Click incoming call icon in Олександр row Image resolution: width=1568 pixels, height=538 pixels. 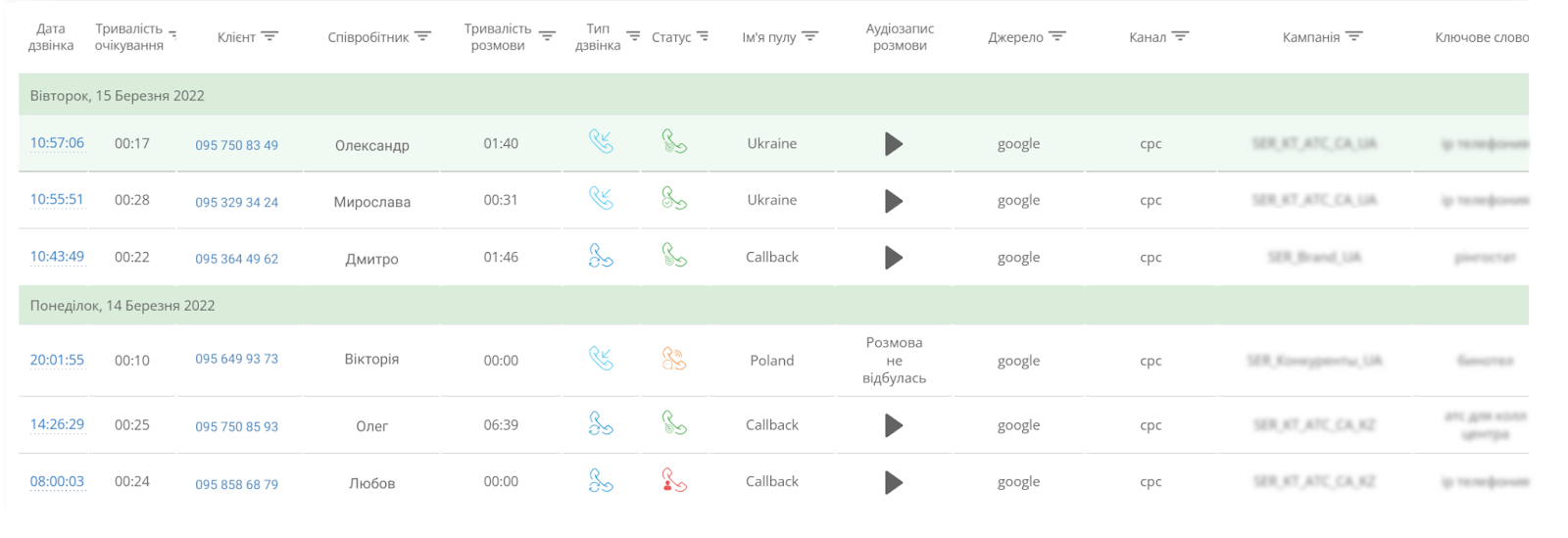(x=601, y=142)
